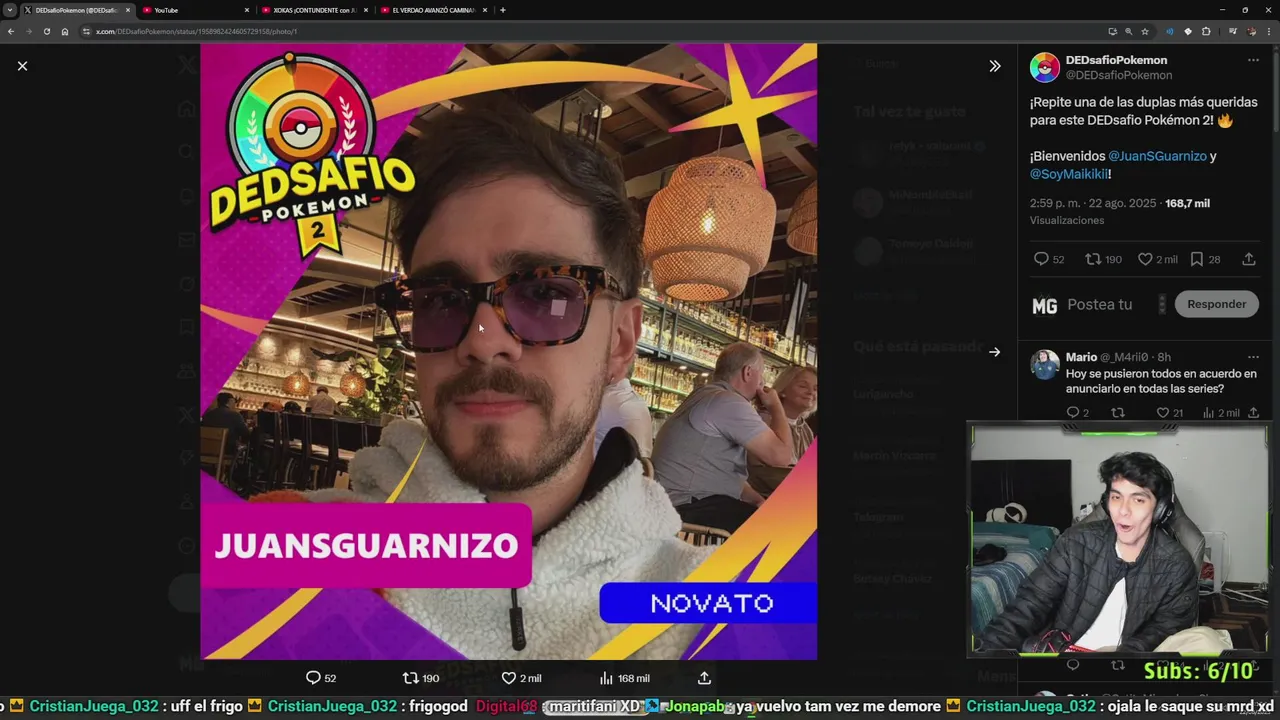The height and width of the screenshot is (720, 1280).
Task: Open more options on Mario's reply
Action: [x=1253, y=357]
